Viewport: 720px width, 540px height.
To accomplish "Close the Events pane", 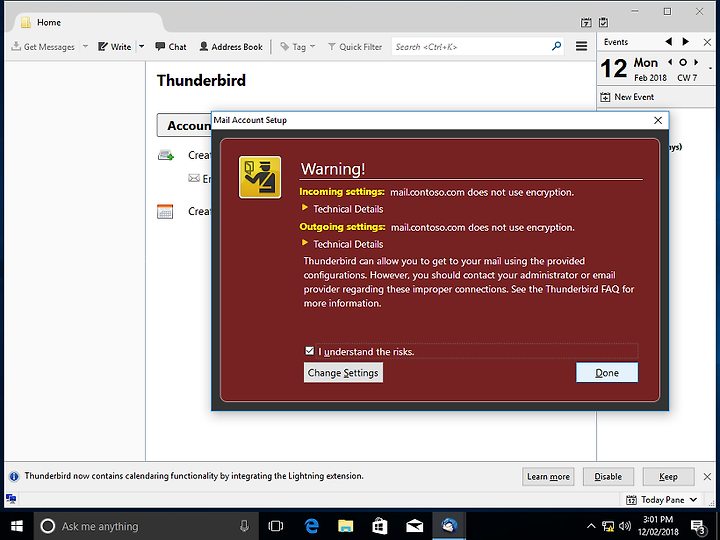I will pos(707,42).
